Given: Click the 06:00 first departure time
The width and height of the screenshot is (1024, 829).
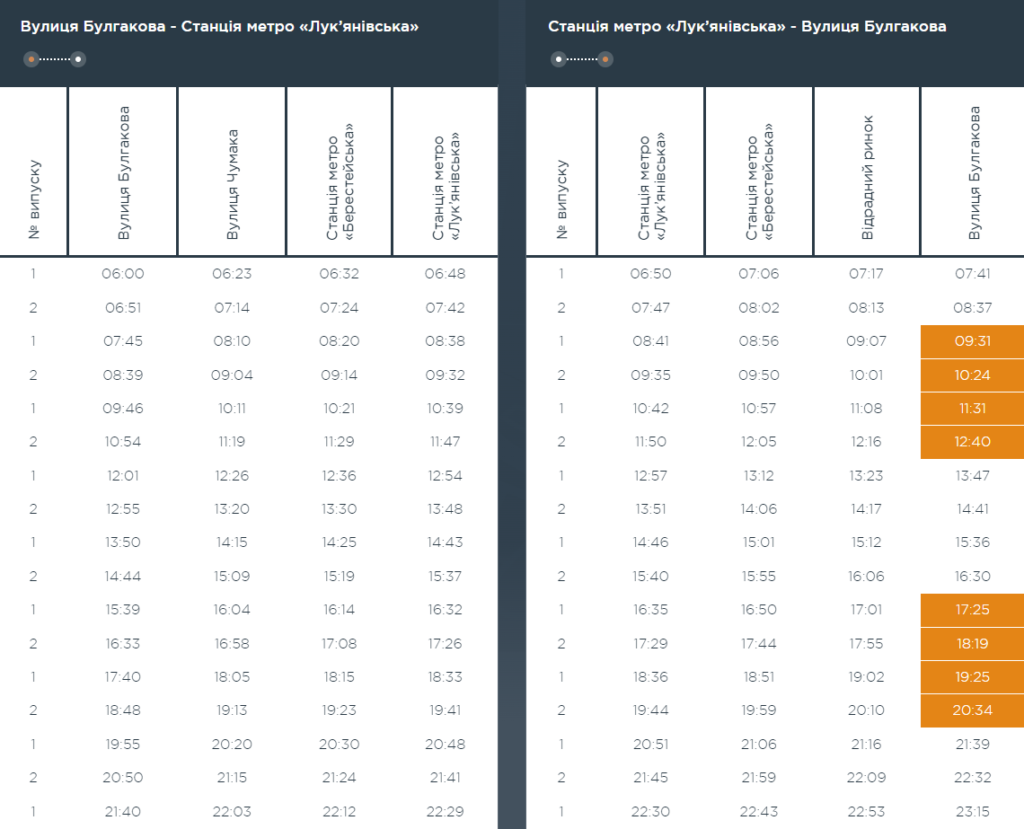Looking at the screenshot, I should 125,274.
